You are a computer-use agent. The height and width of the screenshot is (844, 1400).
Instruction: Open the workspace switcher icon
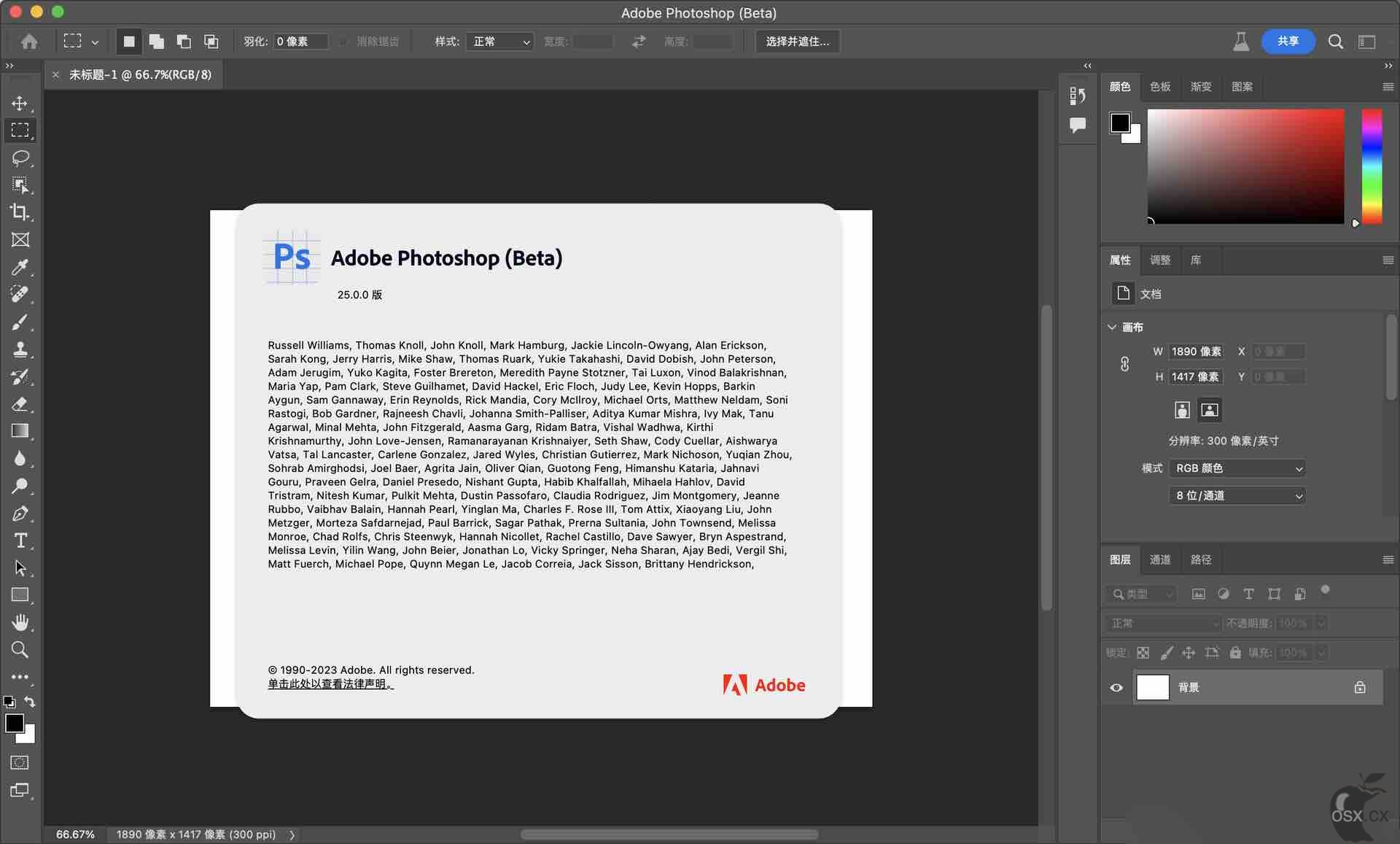(1366, 42)
